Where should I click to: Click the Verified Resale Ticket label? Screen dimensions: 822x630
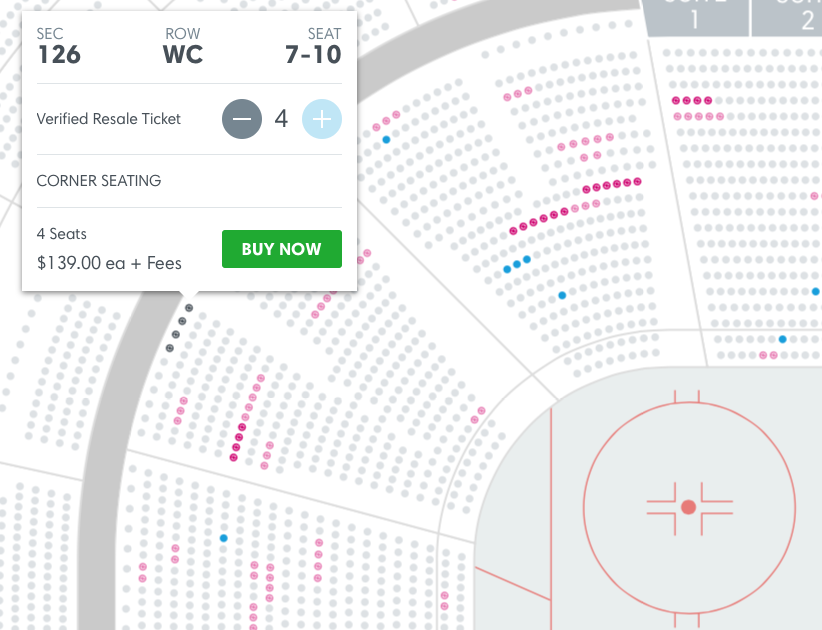click(109, 119)
